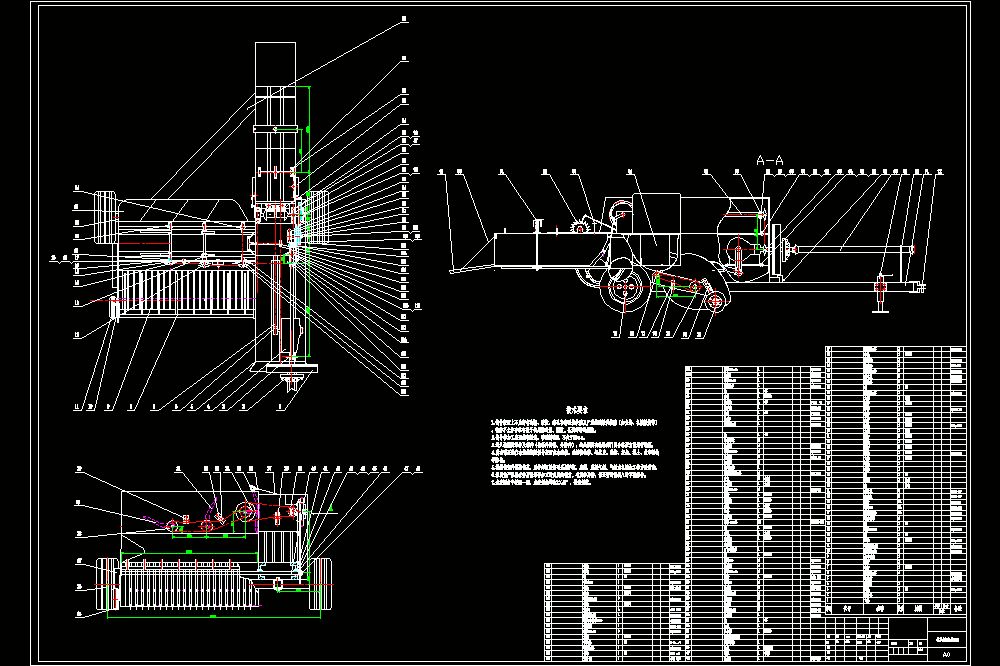Click the tallest parts list table above title block
This screenshot has height=666, width=1000.
895,481
